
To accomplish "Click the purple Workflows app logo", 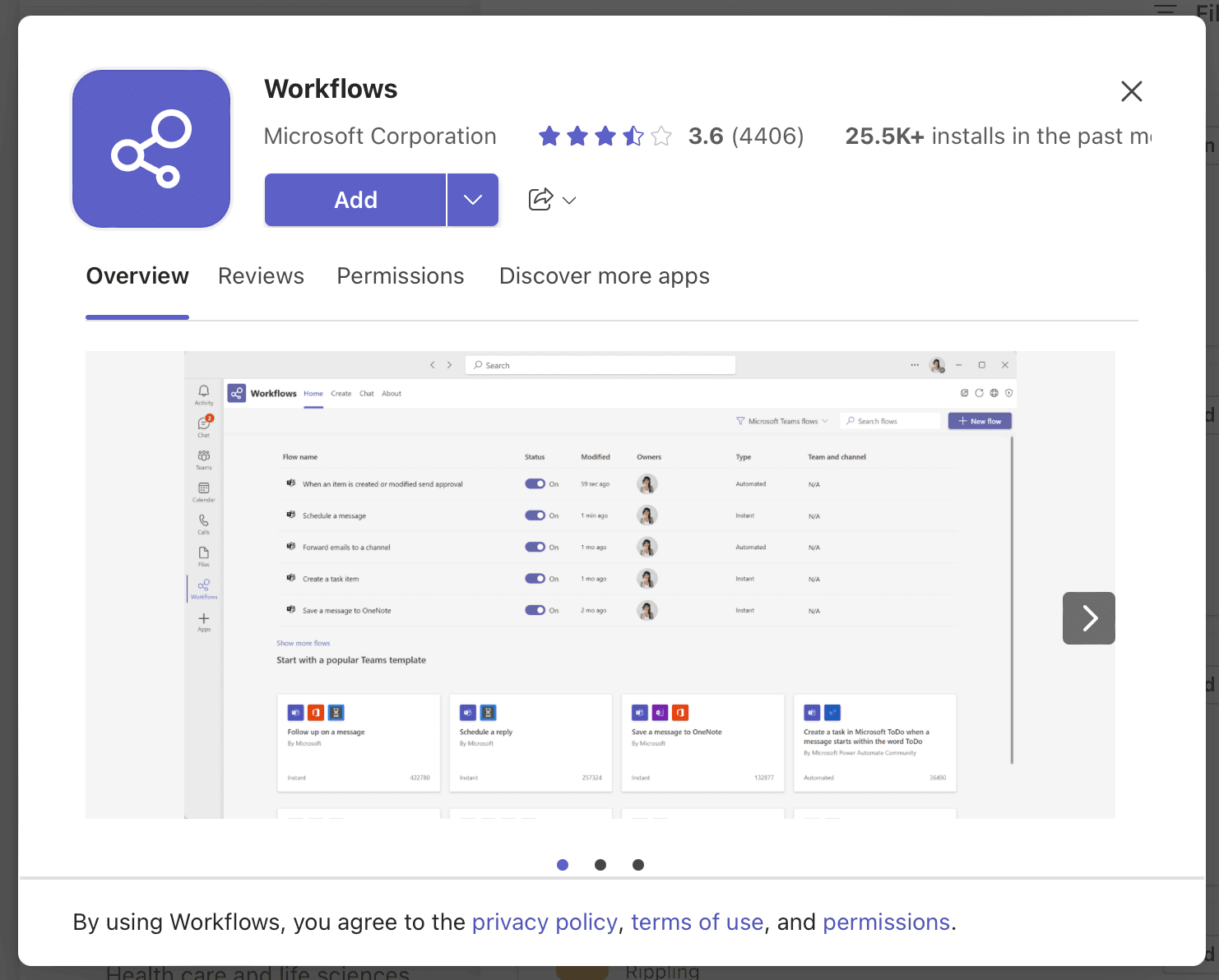I will point(151,149).
